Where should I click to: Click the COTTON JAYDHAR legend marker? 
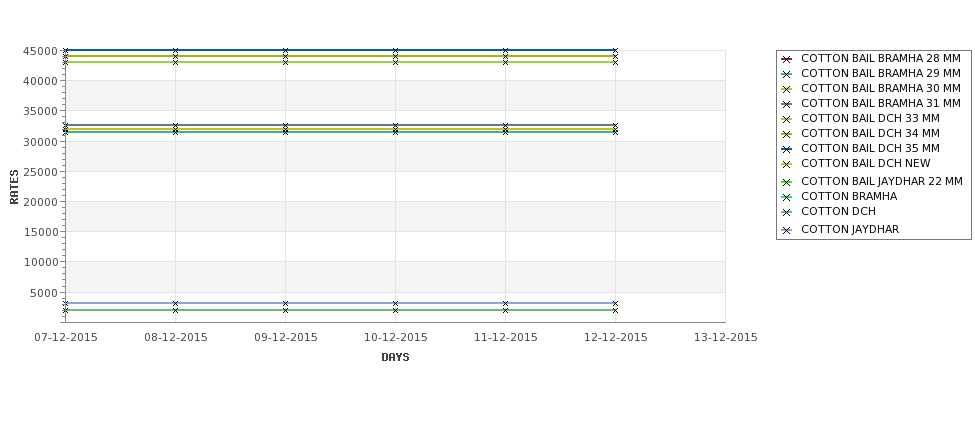(786, 230)
